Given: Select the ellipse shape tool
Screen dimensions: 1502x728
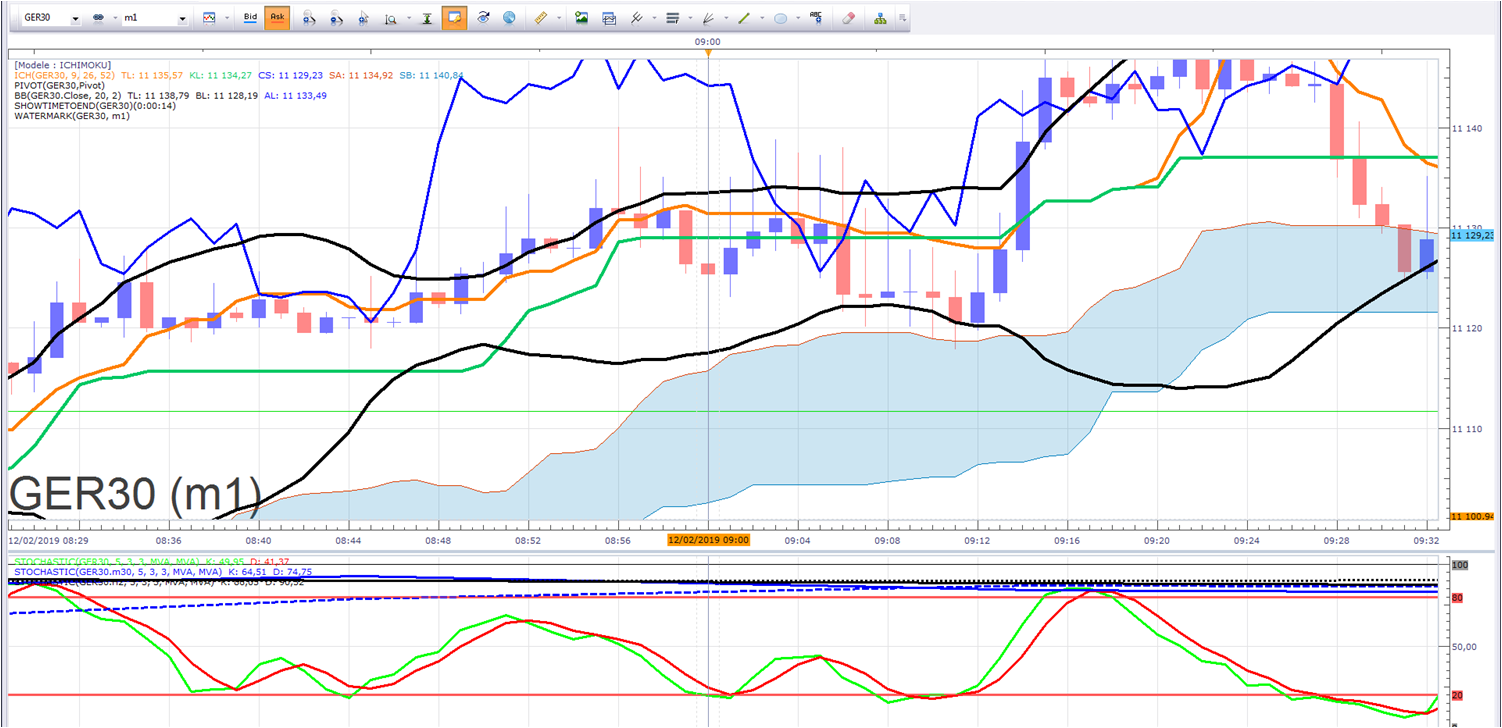Looking at the screenshot, I should click(x=781, y=18).
